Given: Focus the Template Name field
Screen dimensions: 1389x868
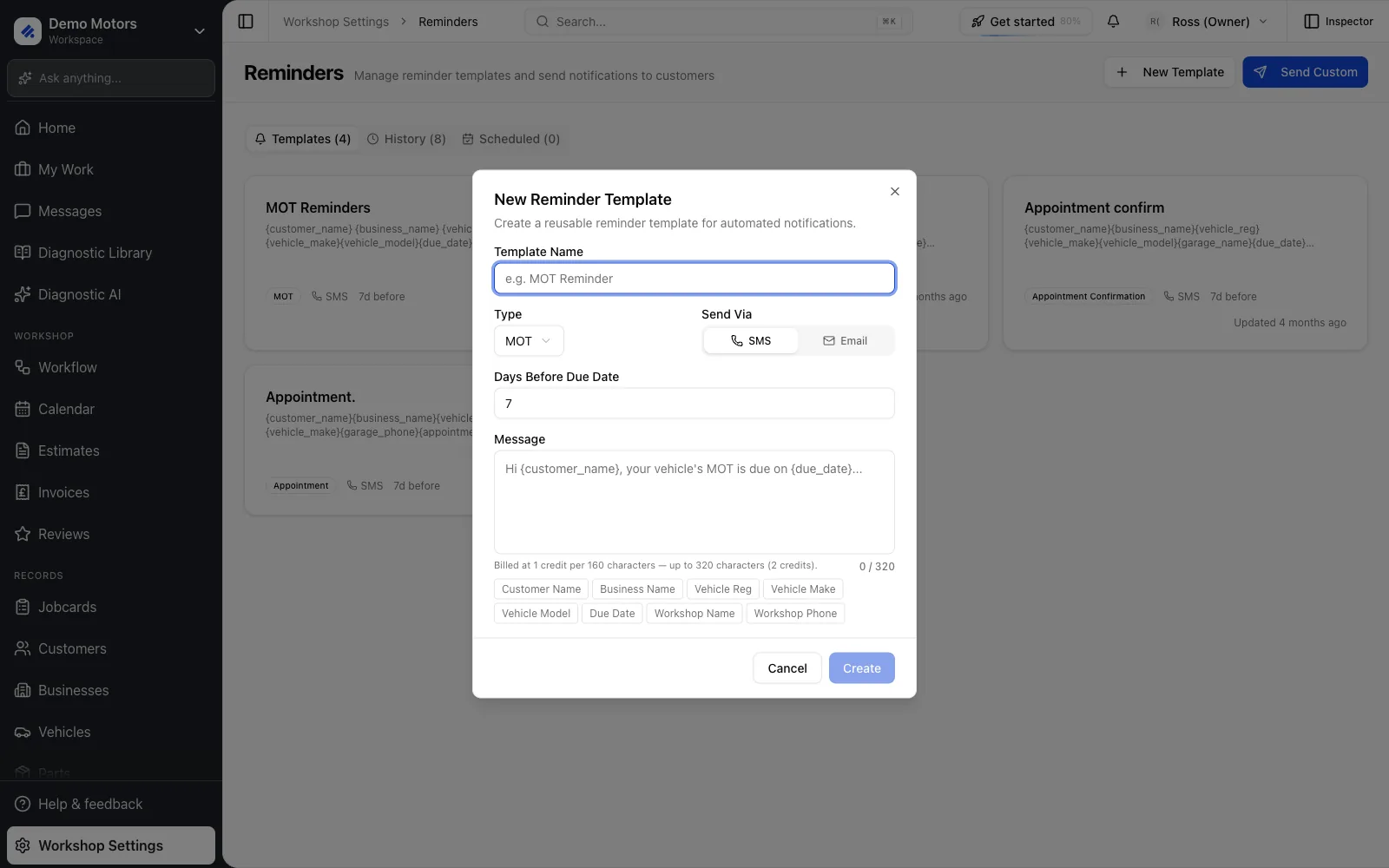Looking at the screenshot, I should tap(694, 278).
